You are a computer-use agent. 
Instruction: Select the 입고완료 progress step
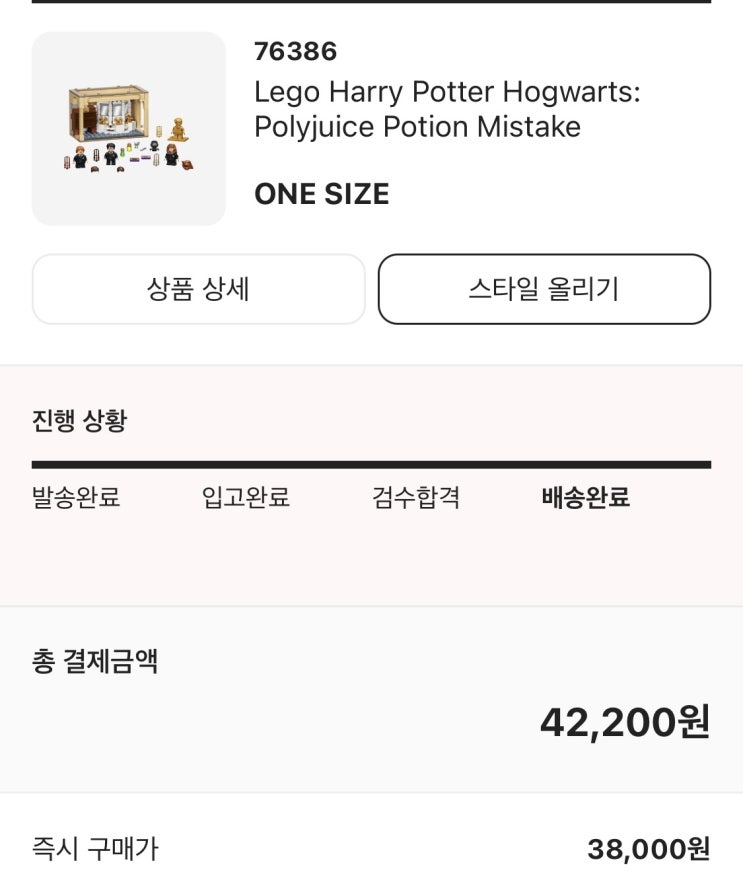tap(245, 498)
